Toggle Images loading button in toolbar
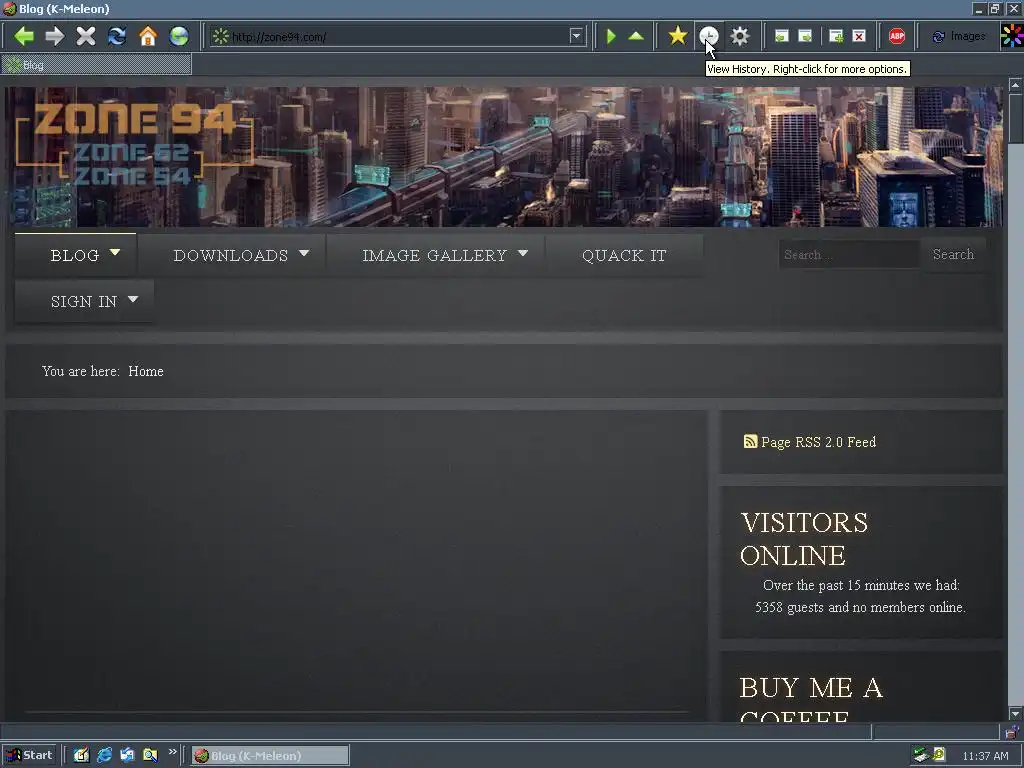The width and height of the screenshot is (1024, 768). point(958,36)
